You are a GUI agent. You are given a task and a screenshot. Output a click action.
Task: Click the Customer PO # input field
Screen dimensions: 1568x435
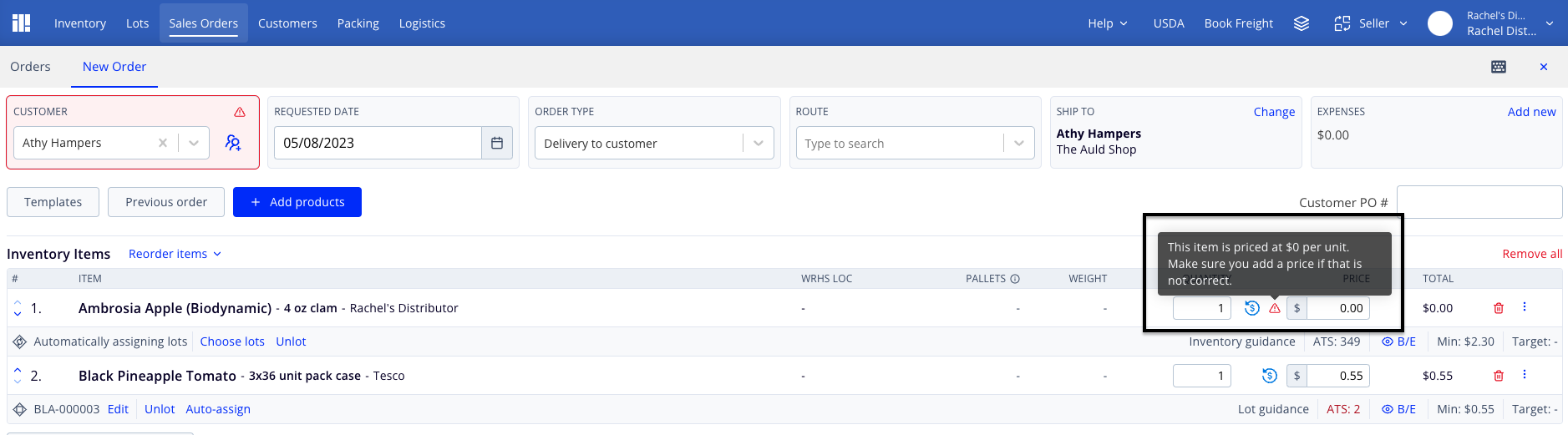(x=1479, y=202)
